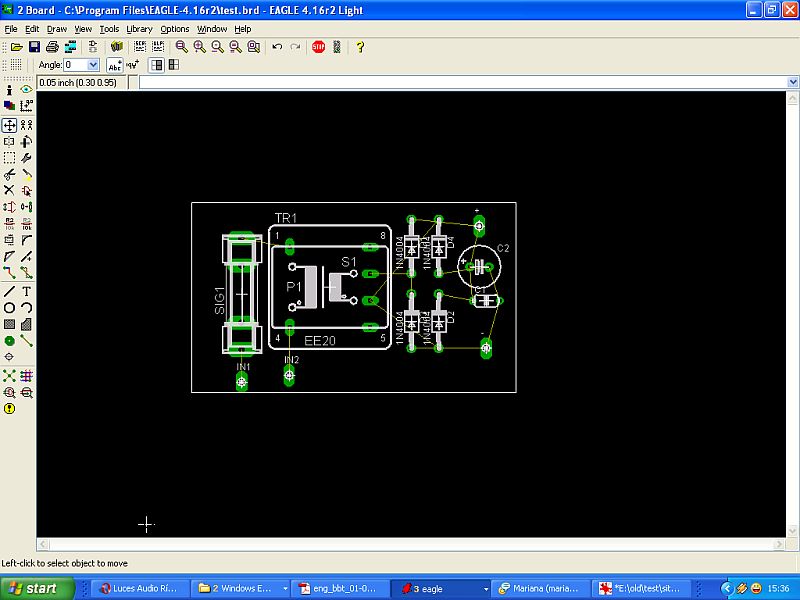The width and height of the screenshot is (800, 600).
Task: Click the zoom out magnifier
Action: 217,47
